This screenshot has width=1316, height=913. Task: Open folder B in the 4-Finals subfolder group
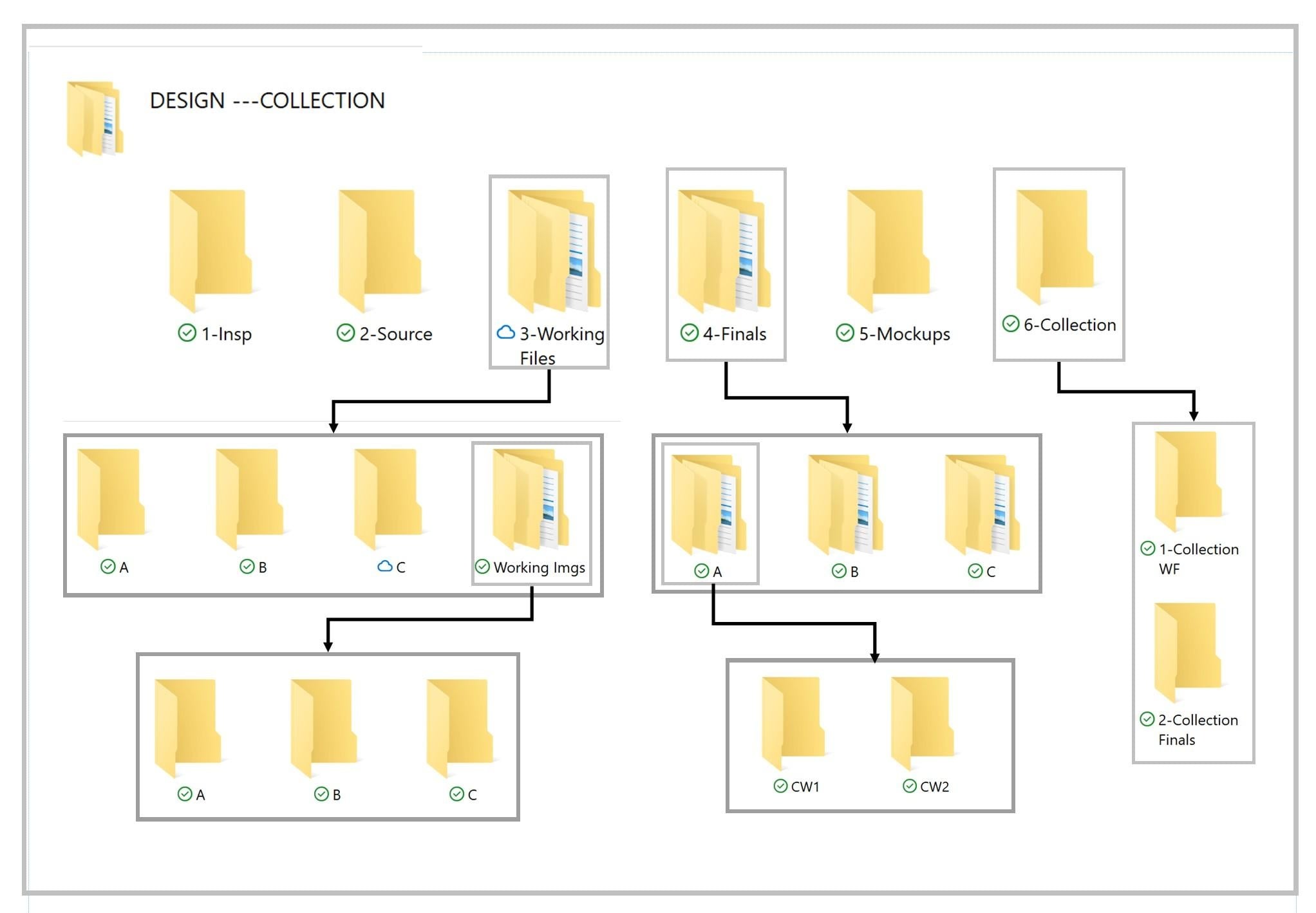(x=846, y=505)
